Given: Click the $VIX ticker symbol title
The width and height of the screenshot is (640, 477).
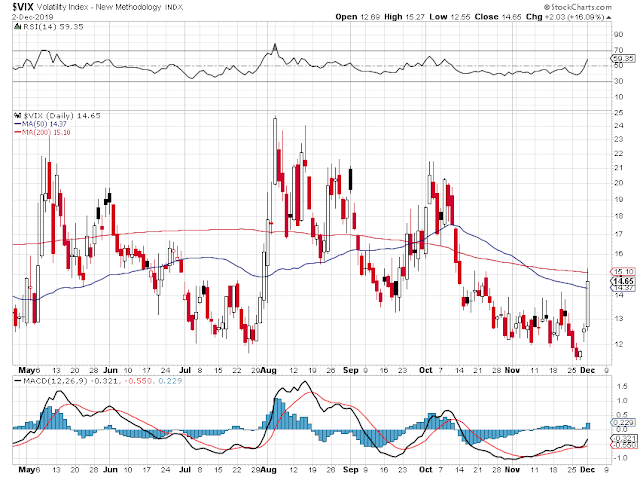Looking at the screenshot, I should 23,7.
